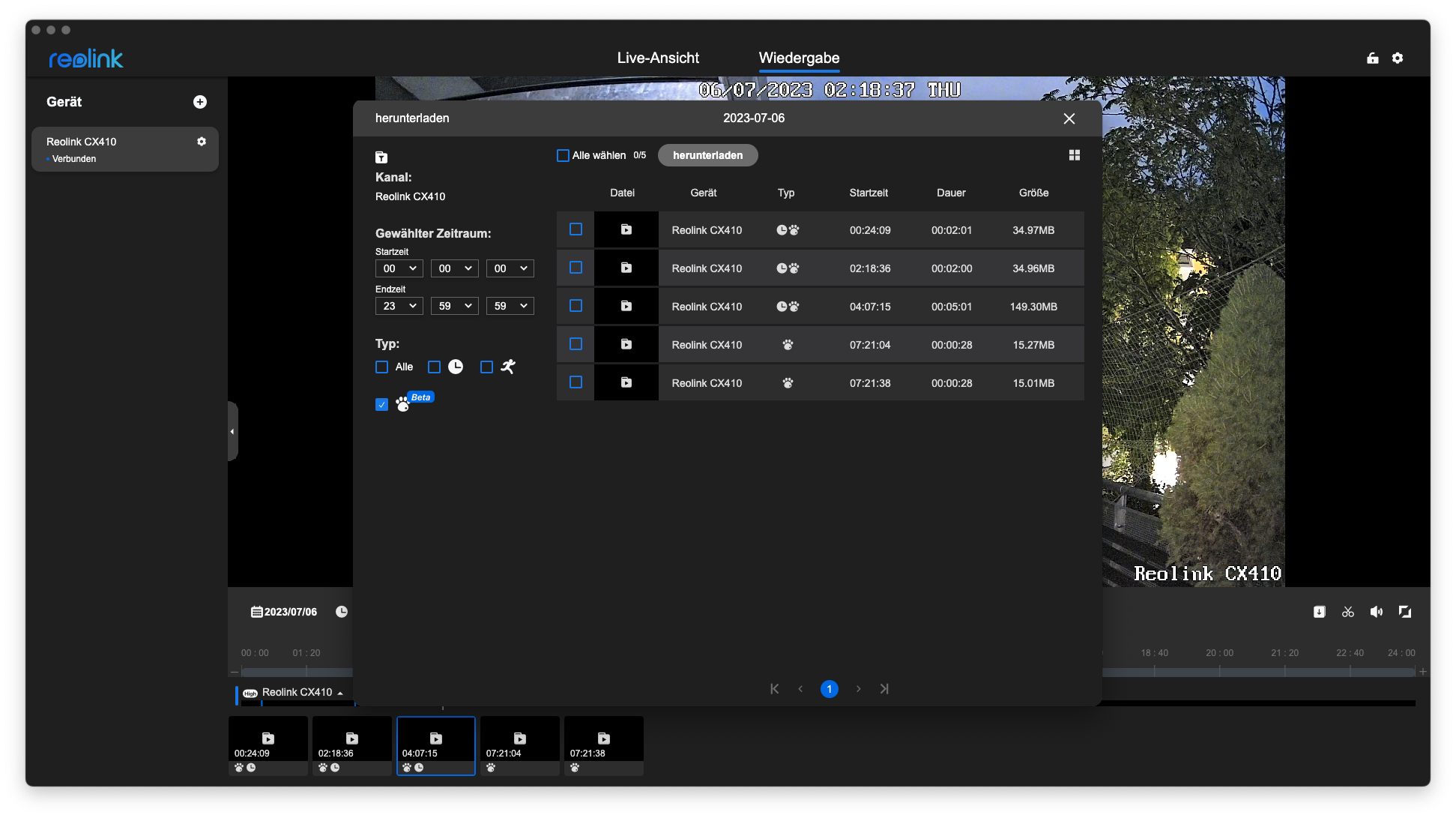Select the checkbox for the 04:07:15 recording
The width and height of the screenshot is (1456, 818).
pos(576,306)
